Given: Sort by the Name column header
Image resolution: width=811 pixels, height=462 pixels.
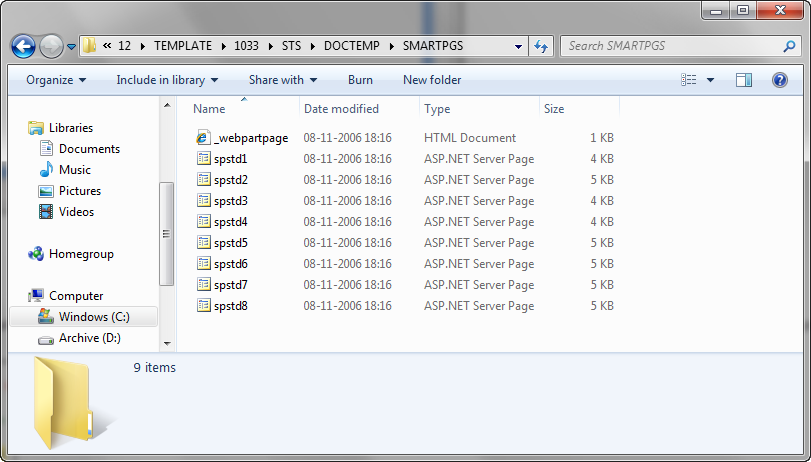Looking at the screenshot, I should (x=209, y=109).
